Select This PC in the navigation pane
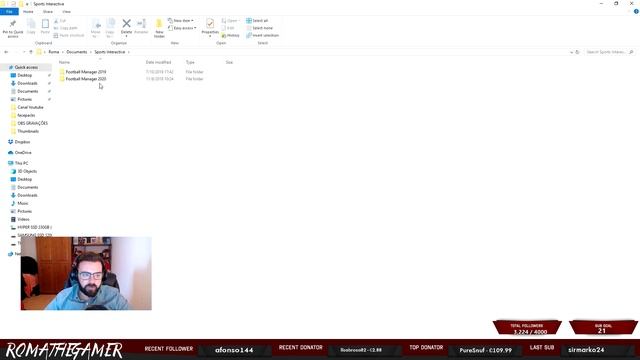The image size is (640, 360). tap(21, 163)
